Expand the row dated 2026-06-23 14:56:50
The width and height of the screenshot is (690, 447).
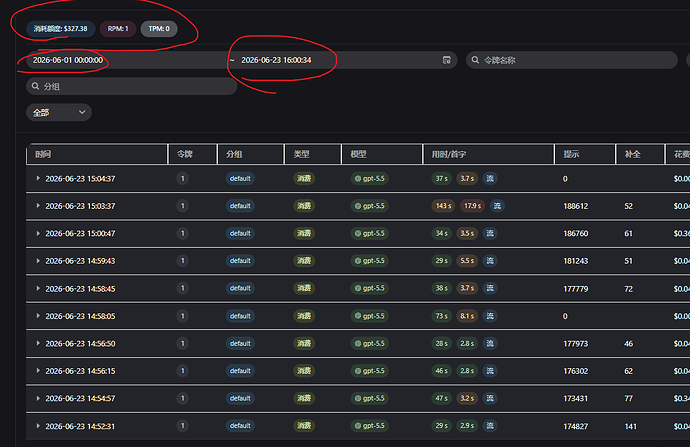pyautogui.click(x=38, y=343)
